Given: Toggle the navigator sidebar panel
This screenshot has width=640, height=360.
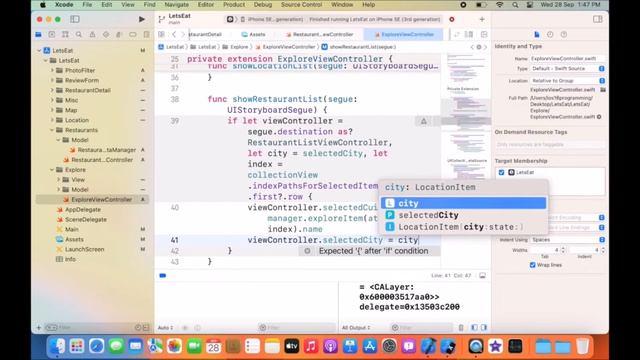Looking at the screenshot, I should [75, 19].
